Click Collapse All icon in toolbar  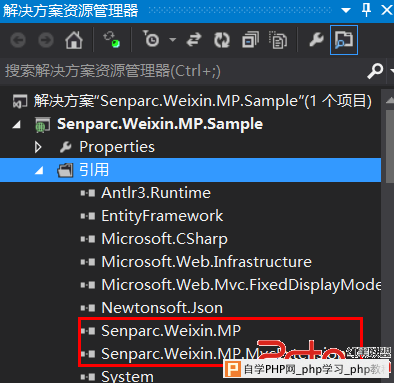tap(250, 40)
